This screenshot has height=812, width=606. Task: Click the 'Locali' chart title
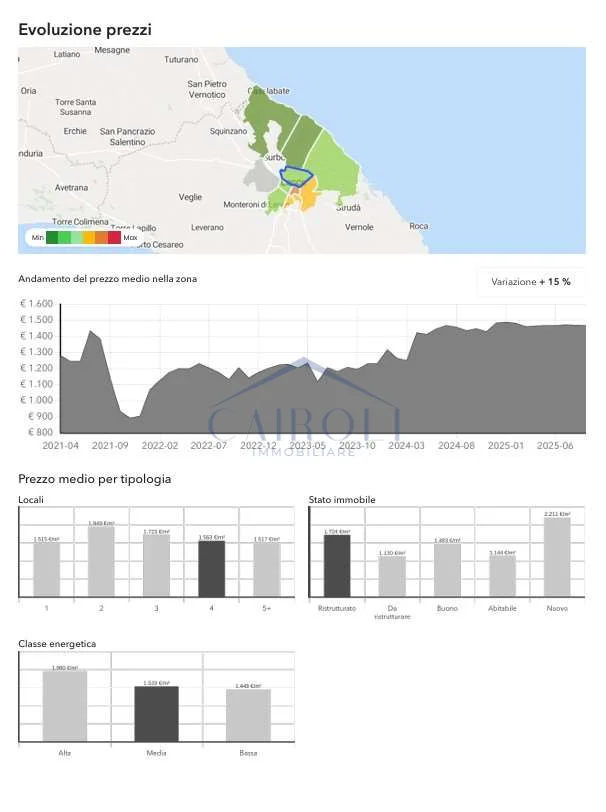pos(31,500)
